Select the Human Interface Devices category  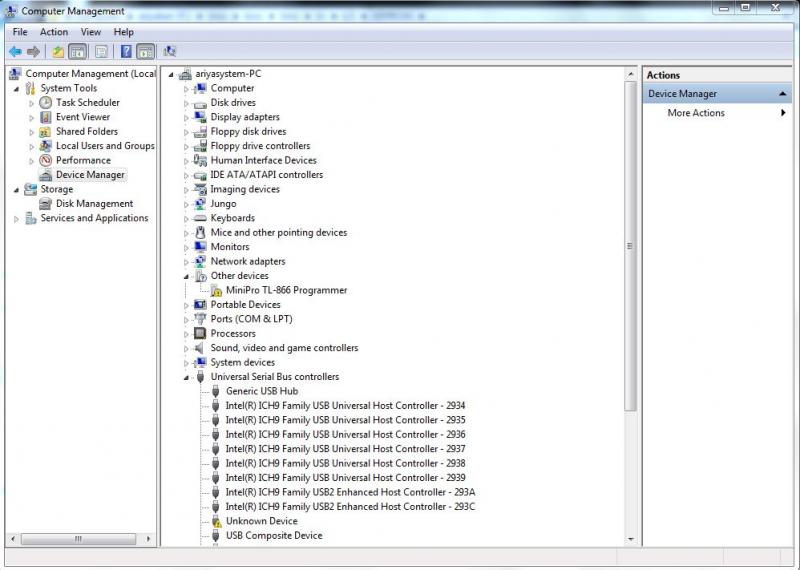point(263,160)
